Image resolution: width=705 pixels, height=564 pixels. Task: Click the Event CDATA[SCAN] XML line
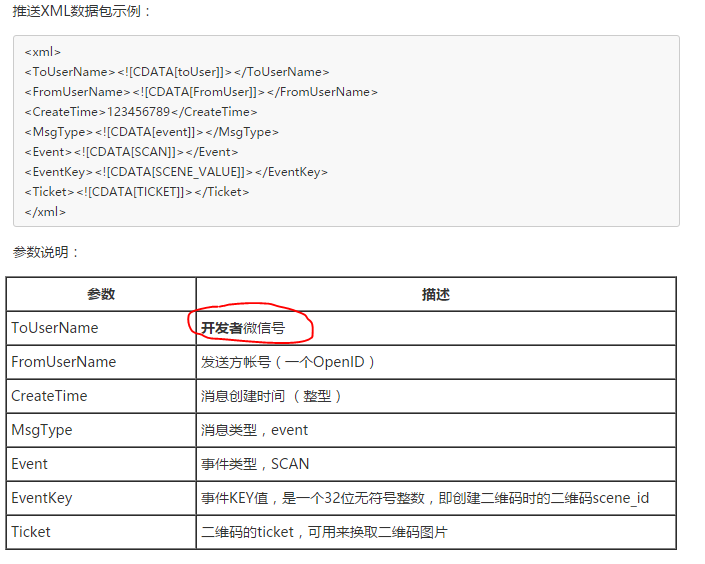point(131,152)
